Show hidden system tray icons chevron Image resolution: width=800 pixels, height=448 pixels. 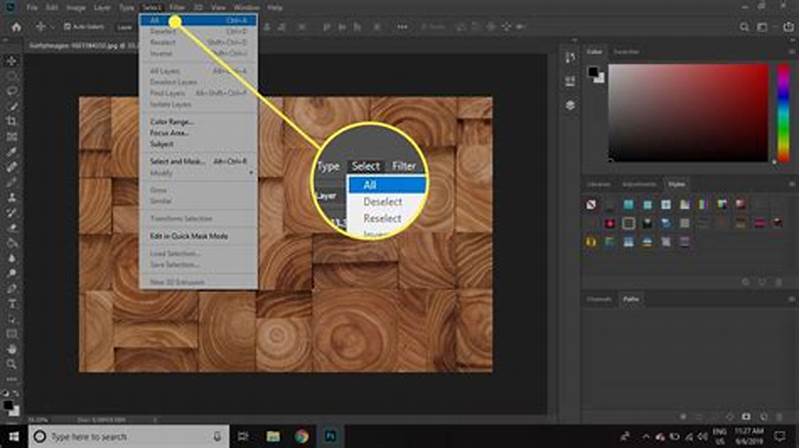(x=645, y=437)
